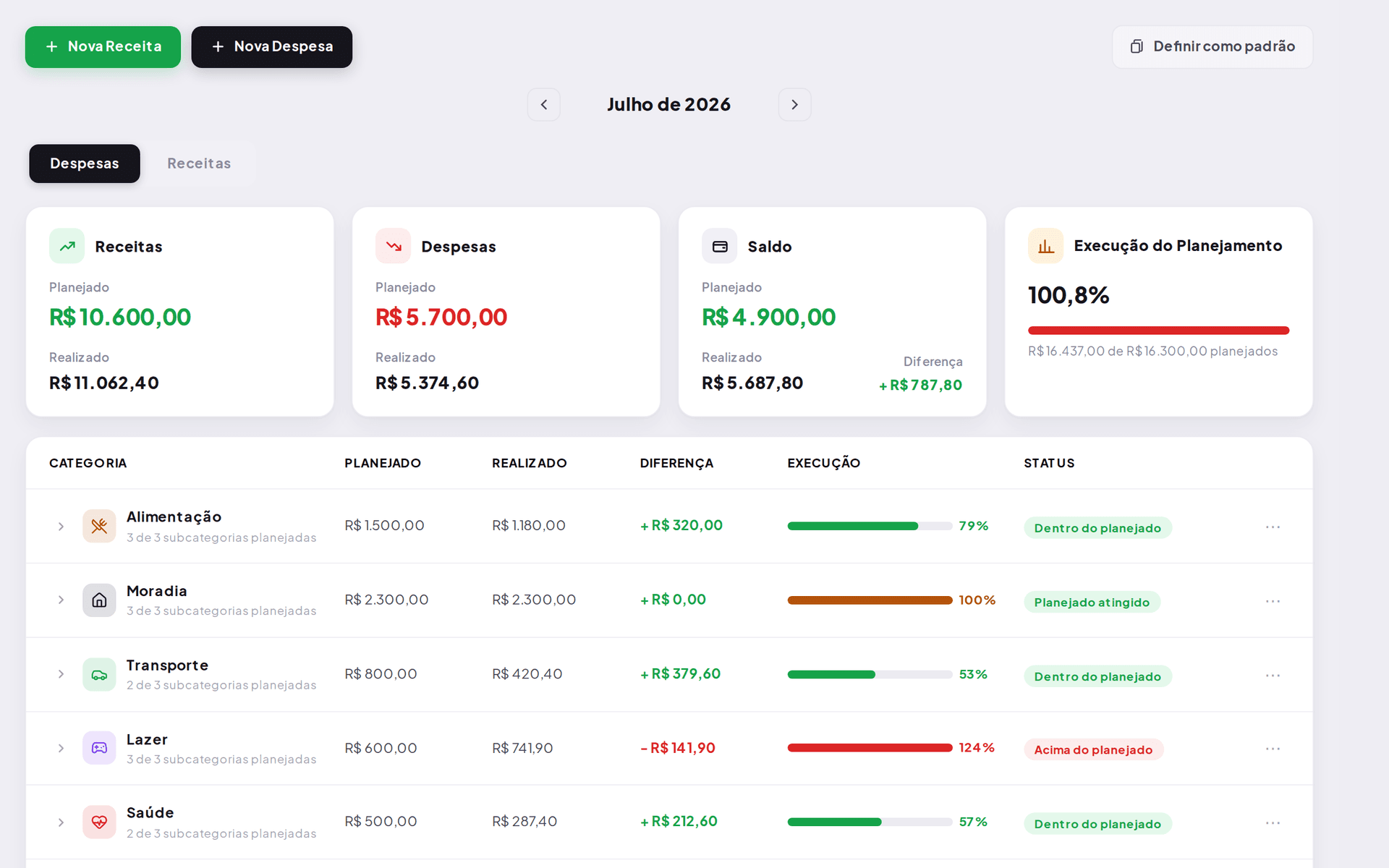This screenshot has width=1389, height=868.
Task: Expand the Transporte category row
Action: pyautogui.click(x=61, y=674)
